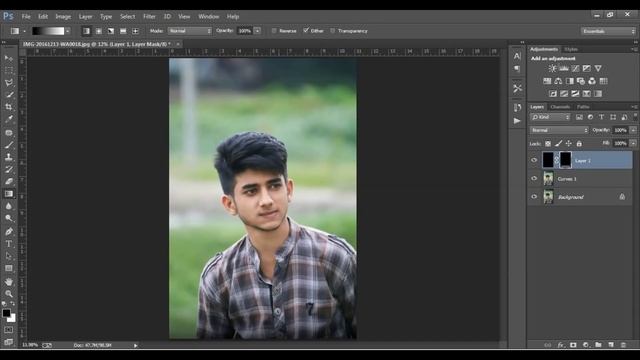Open the layer Opacity dropdown arrow
The width and height of the screenshot is (640, 360).
[x=633, y=130]
